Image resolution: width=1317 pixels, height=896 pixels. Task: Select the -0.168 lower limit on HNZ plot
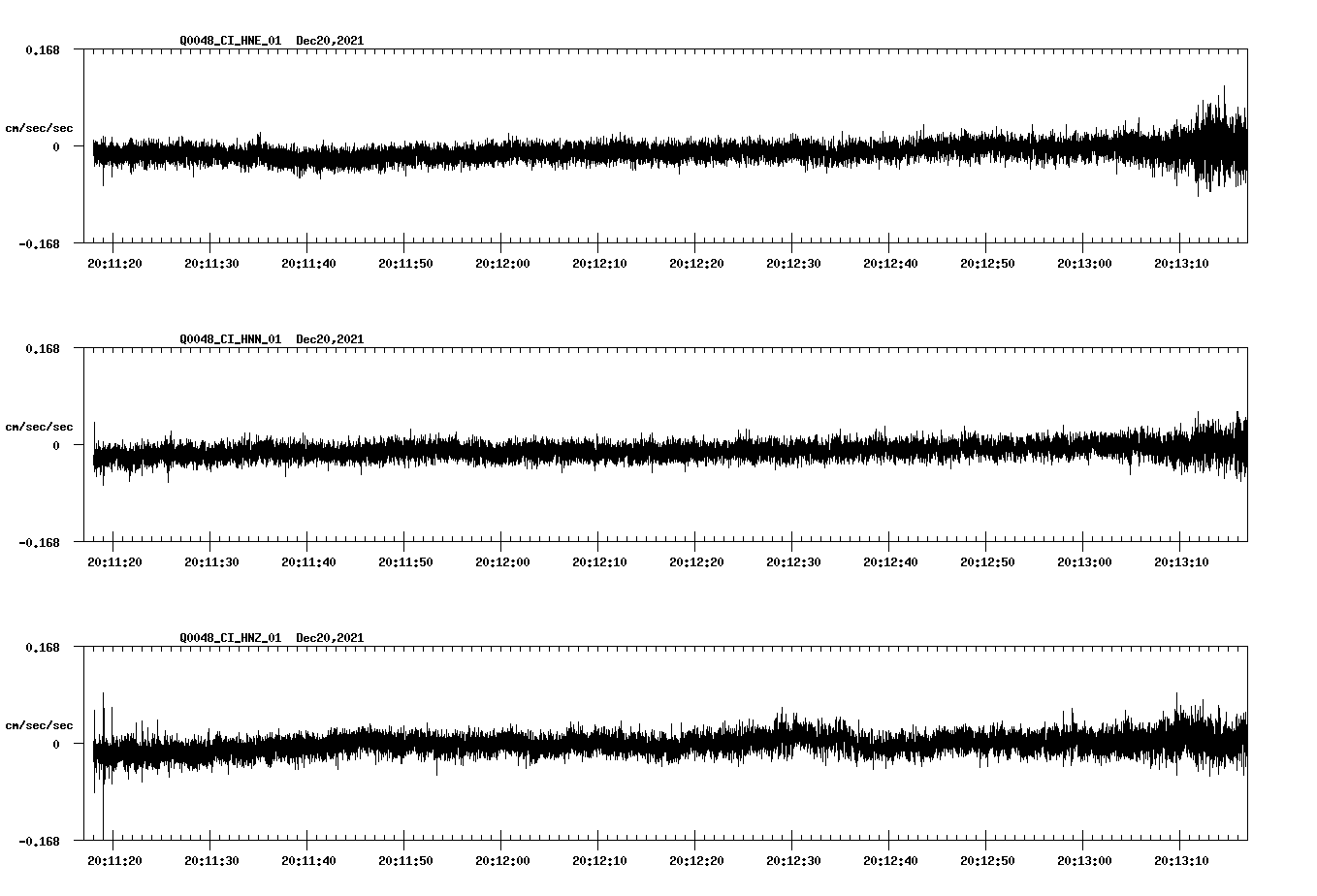coord(39,841)
